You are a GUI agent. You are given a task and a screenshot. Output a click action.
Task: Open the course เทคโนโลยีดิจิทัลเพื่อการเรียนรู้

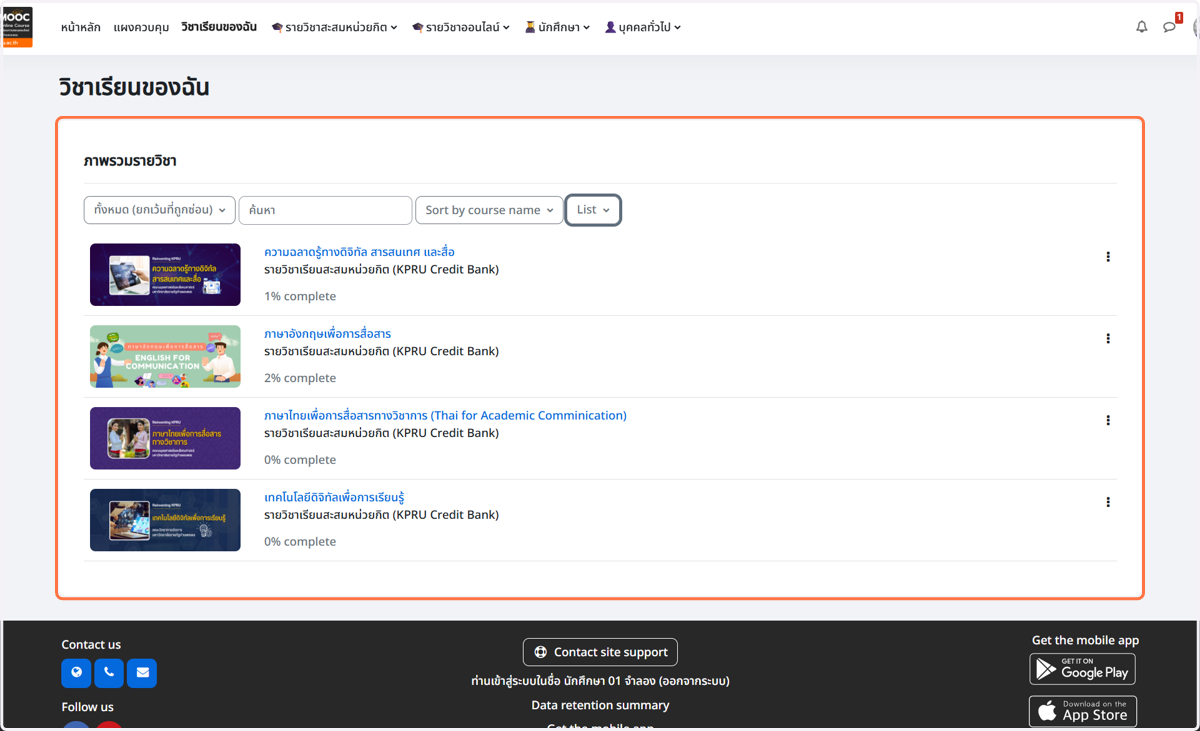coord(334,498)
